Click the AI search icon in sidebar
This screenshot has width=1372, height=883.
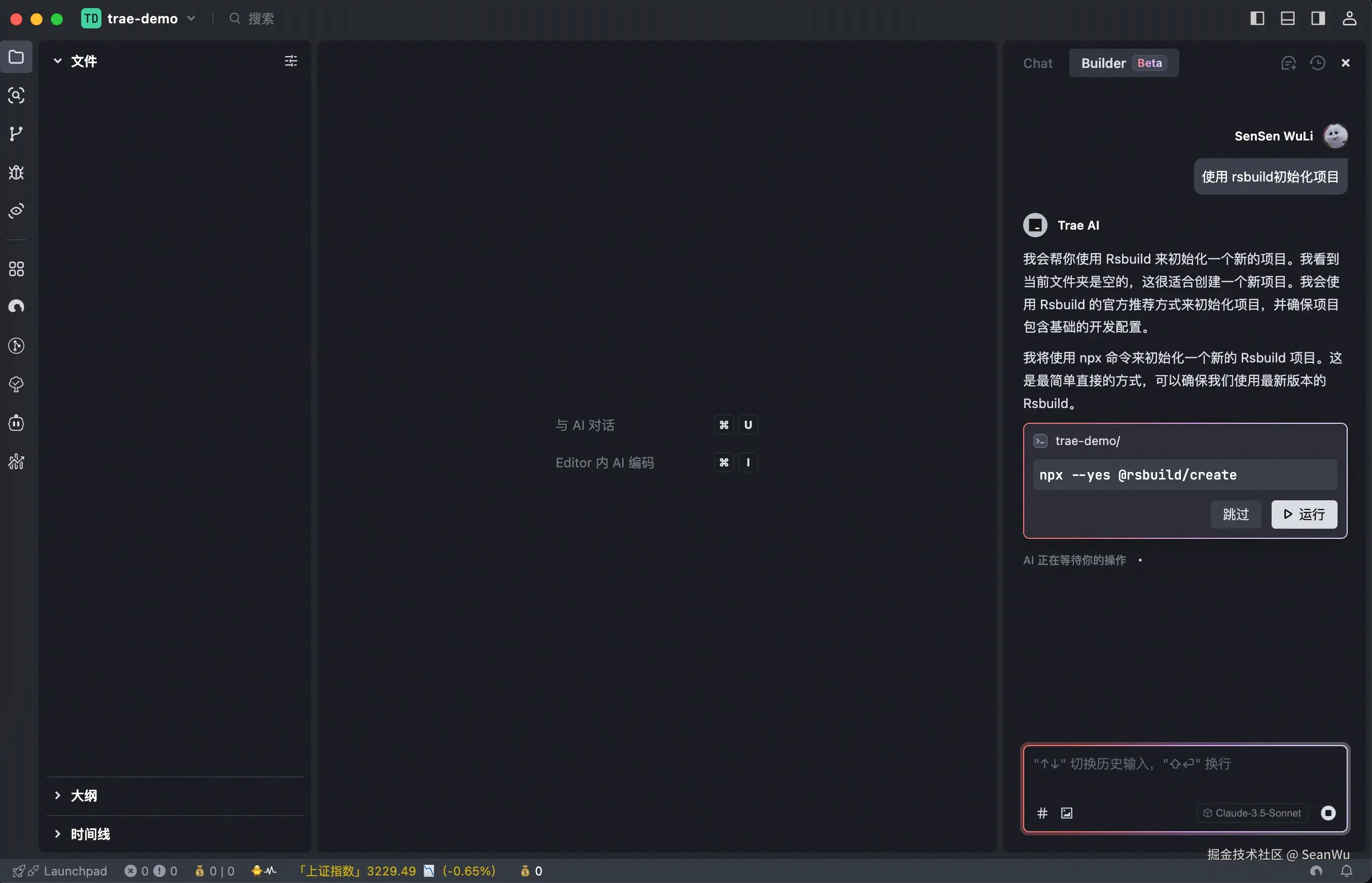click(16, 95)
